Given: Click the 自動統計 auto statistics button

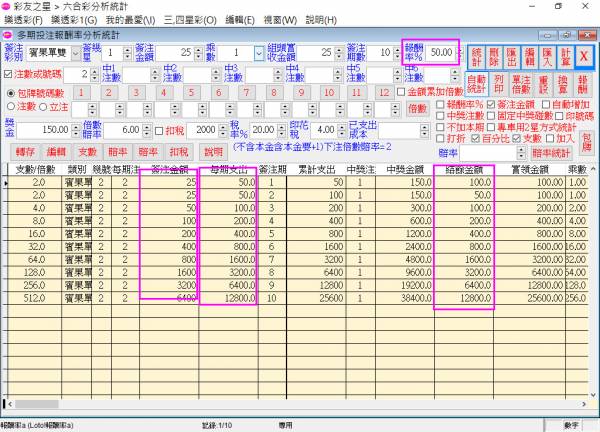Looking at the screenshot, I should pyautogui.click(x=476, y=83).
